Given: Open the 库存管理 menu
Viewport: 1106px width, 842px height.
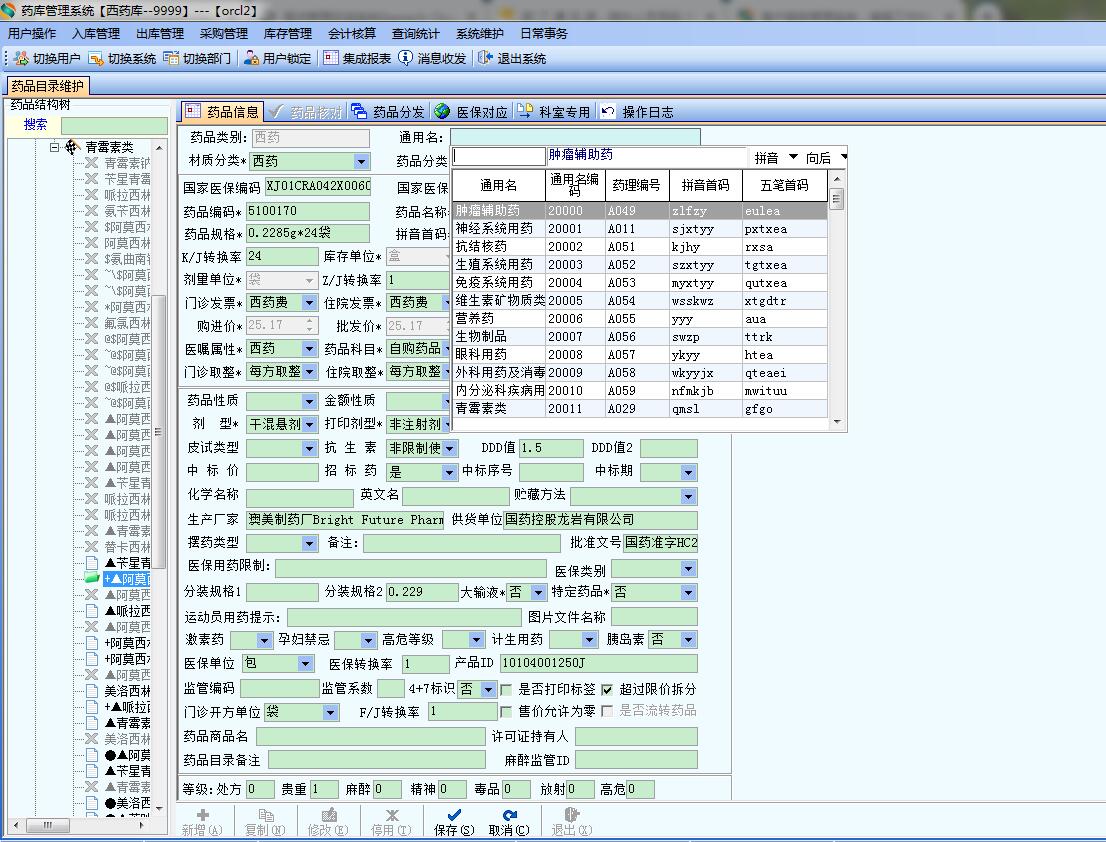Looking at the screenshot, I should [x=287, y=34].
